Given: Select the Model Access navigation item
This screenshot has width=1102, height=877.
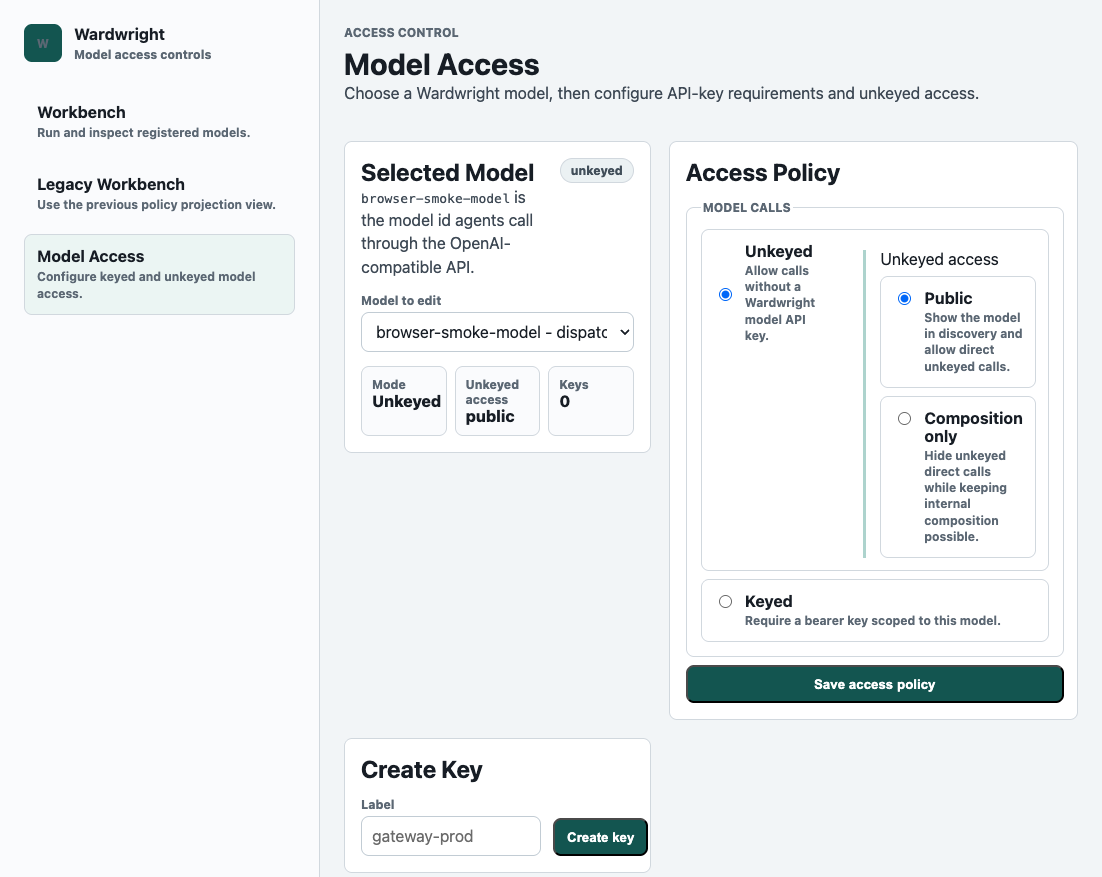Looking at the screenshot, I should [159, 274].
